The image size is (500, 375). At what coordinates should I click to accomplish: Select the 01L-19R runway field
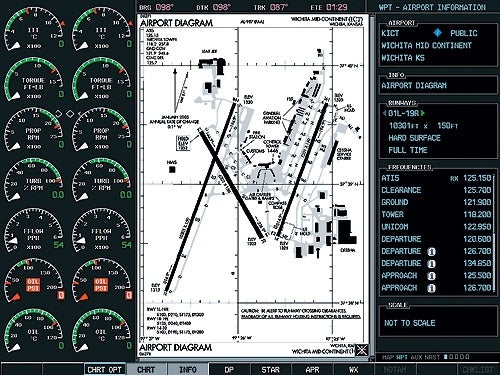404,113
